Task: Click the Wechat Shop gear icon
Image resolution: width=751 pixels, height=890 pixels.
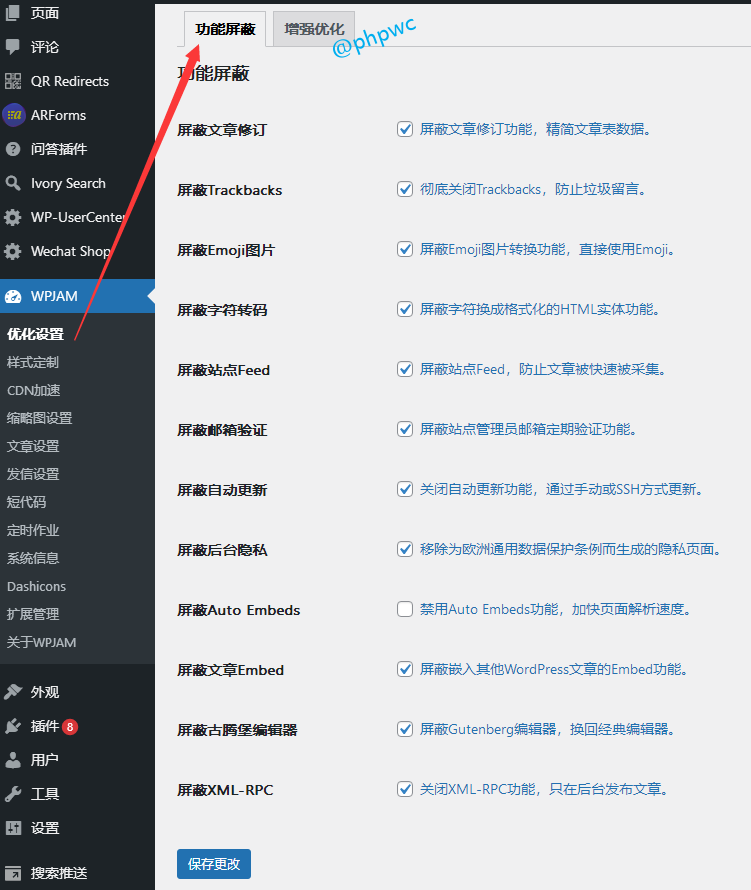Action: click(12, 251)
